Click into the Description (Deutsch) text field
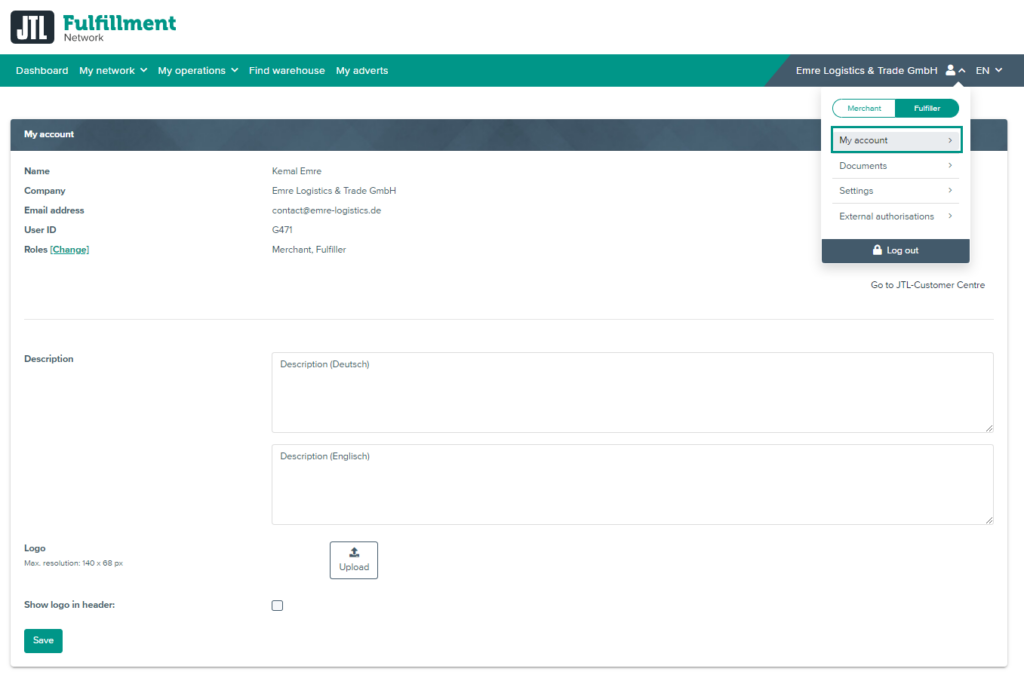1024x681 pixels. (632, 392)
